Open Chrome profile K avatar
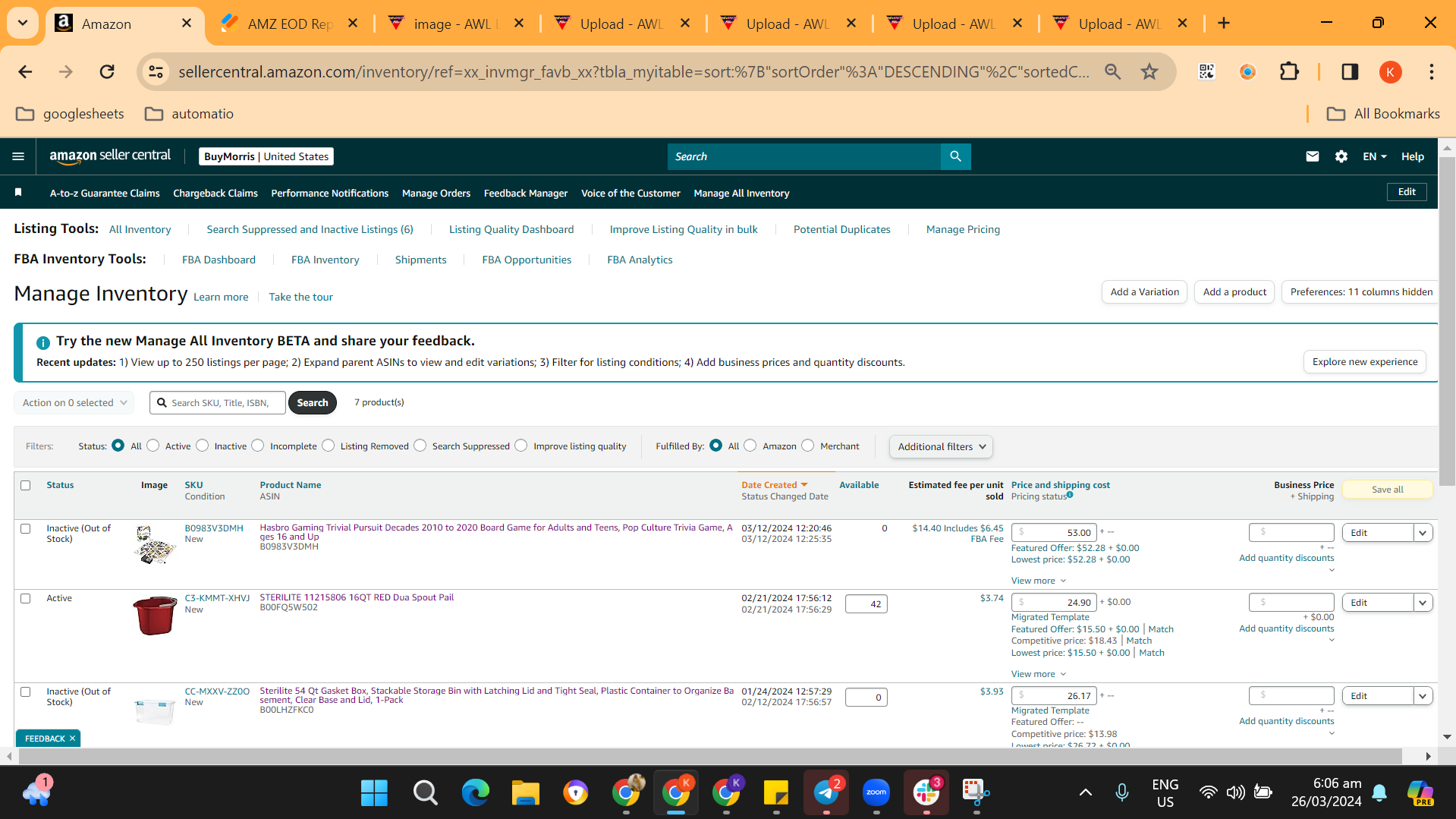Image resolution: width=1456 pixels, height=819 pixels. coord(1390,72)
